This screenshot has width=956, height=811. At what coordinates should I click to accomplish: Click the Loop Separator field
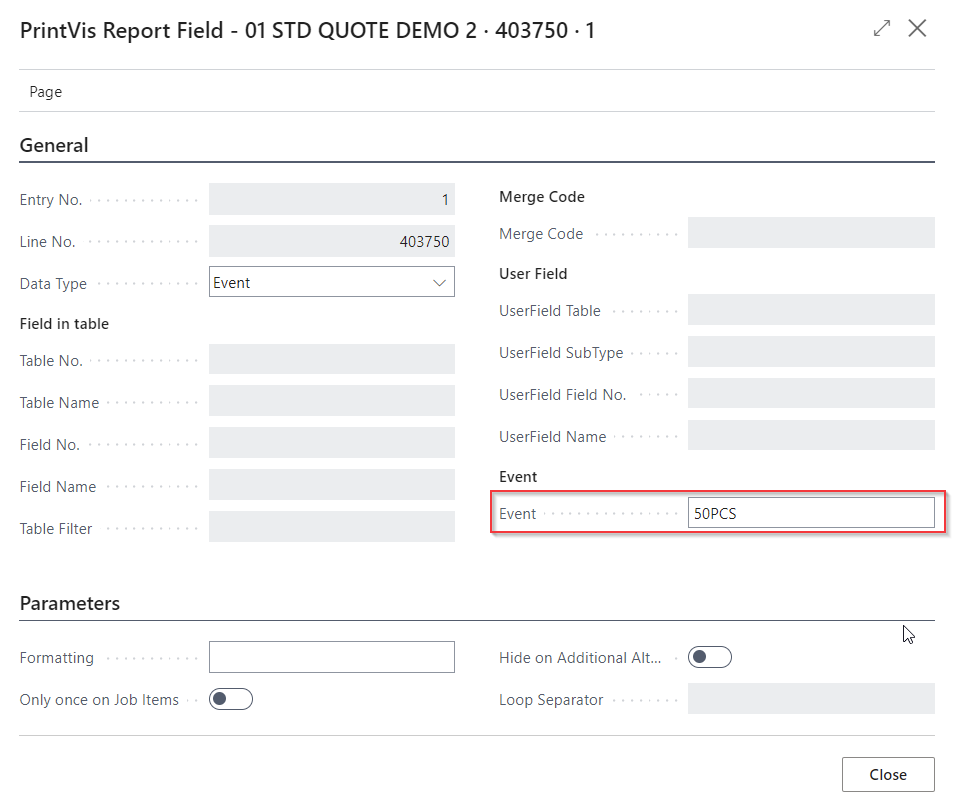810,699
